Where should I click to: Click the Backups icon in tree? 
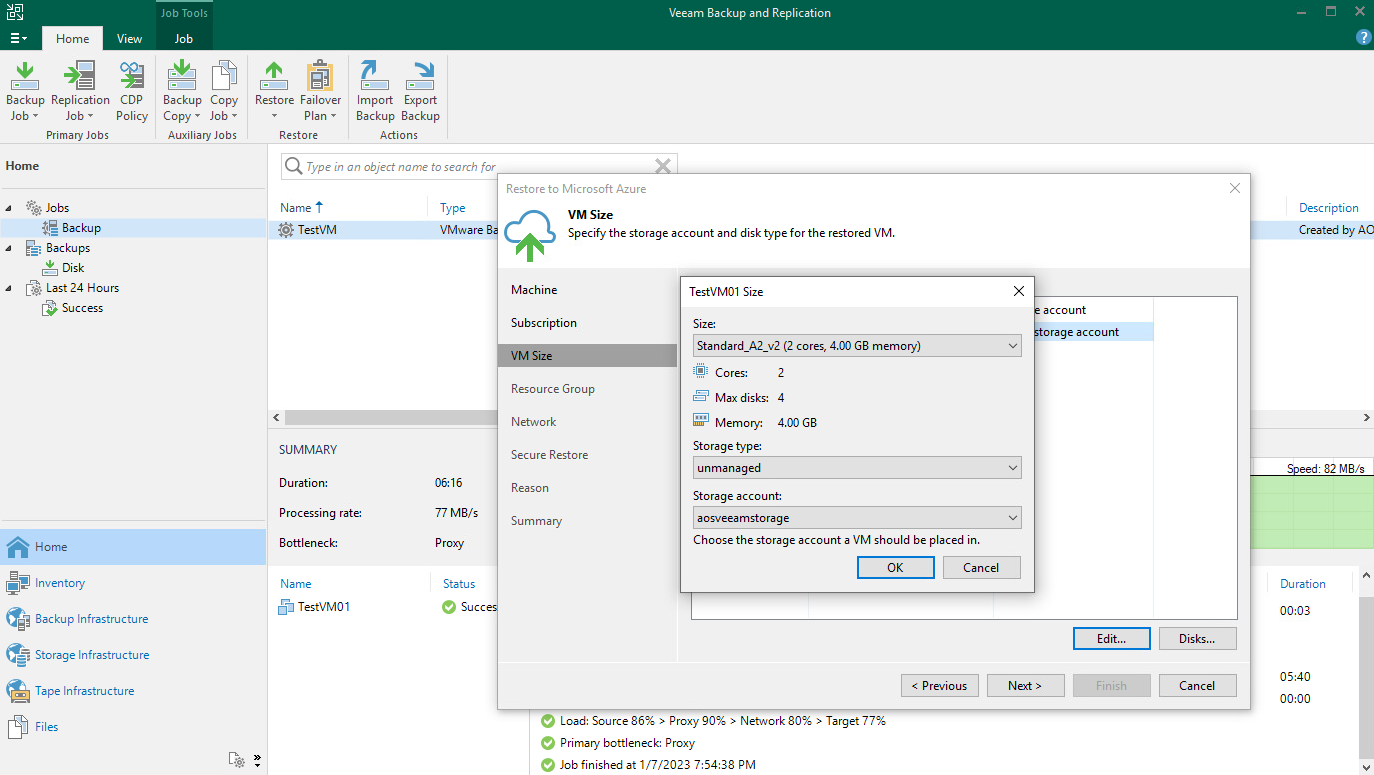(34, 248)
